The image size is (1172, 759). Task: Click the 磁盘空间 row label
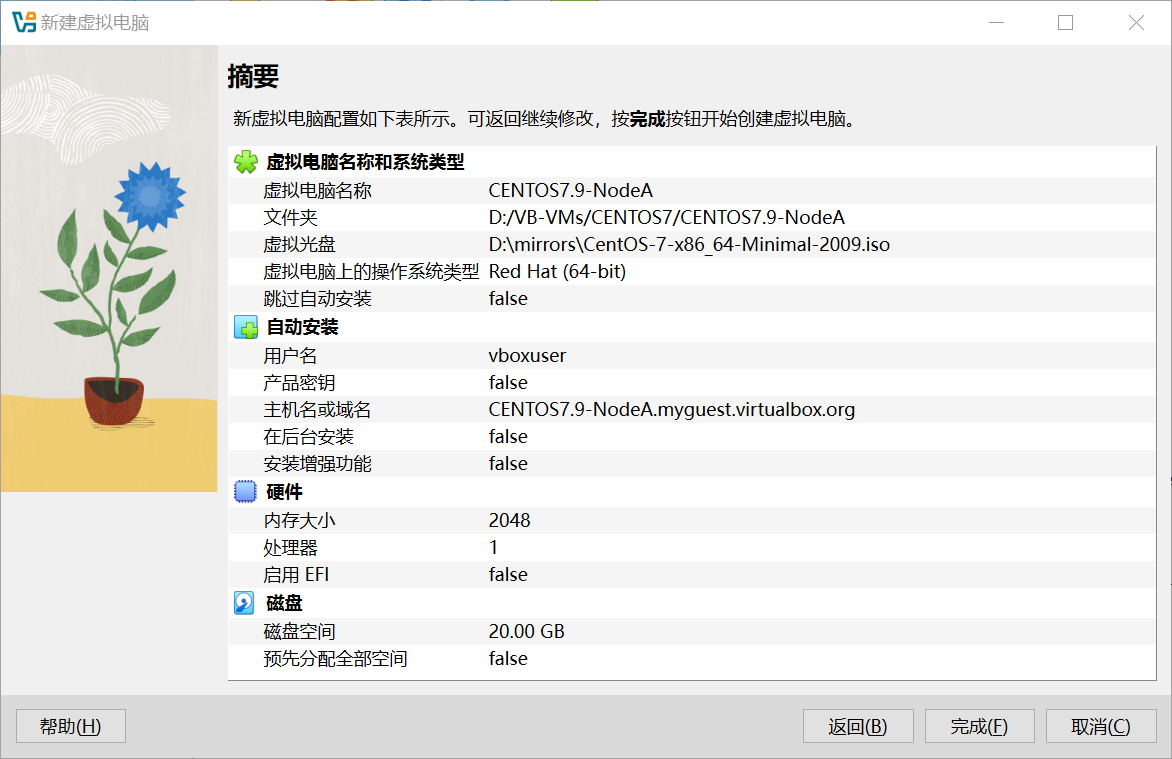tap(300, 632)
